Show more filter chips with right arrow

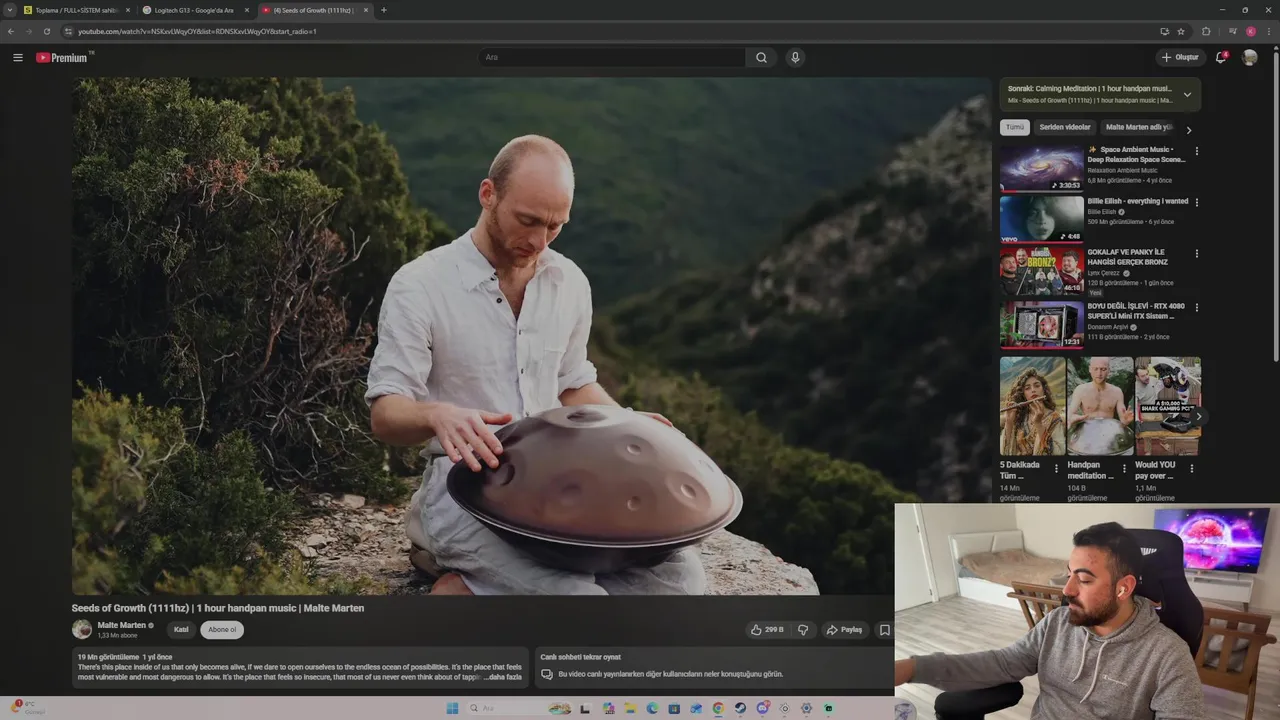pos(1188,129)
